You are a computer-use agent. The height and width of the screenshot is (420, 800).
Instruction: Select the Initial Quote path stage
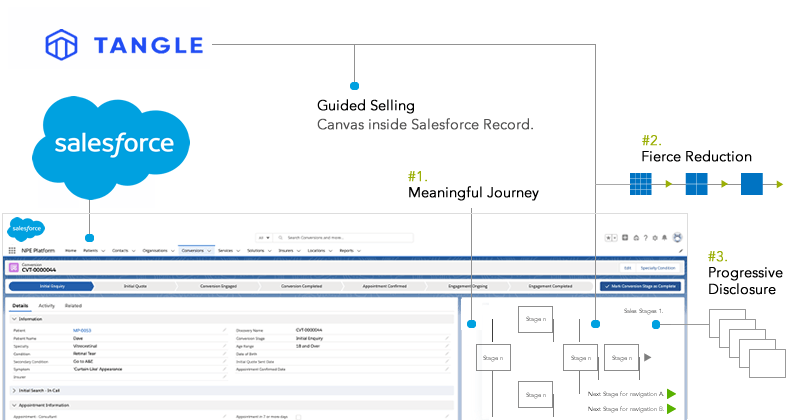coord(135,286)
